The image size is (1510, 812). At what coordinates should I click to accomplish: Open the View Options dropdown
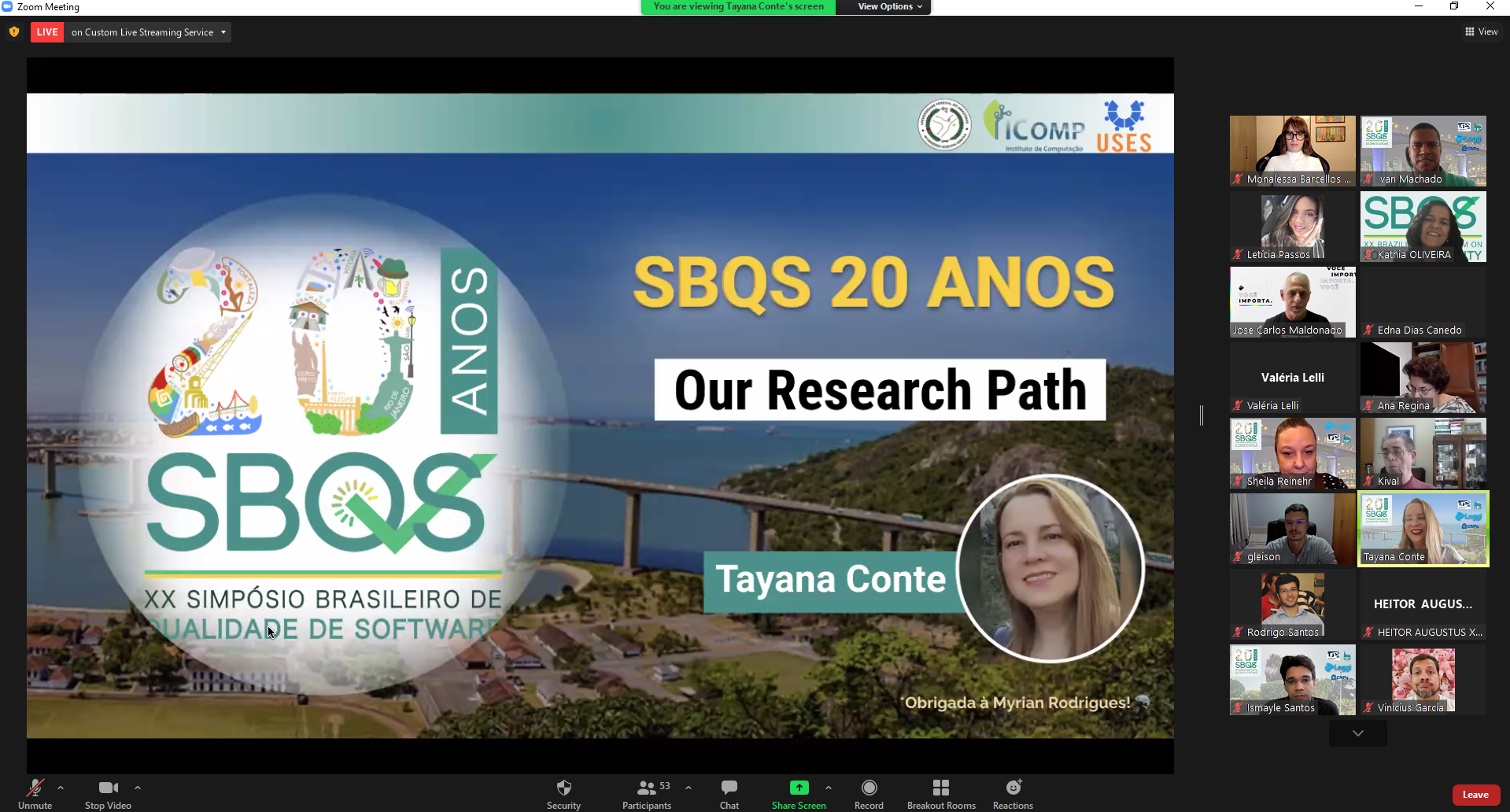[889, 6]
